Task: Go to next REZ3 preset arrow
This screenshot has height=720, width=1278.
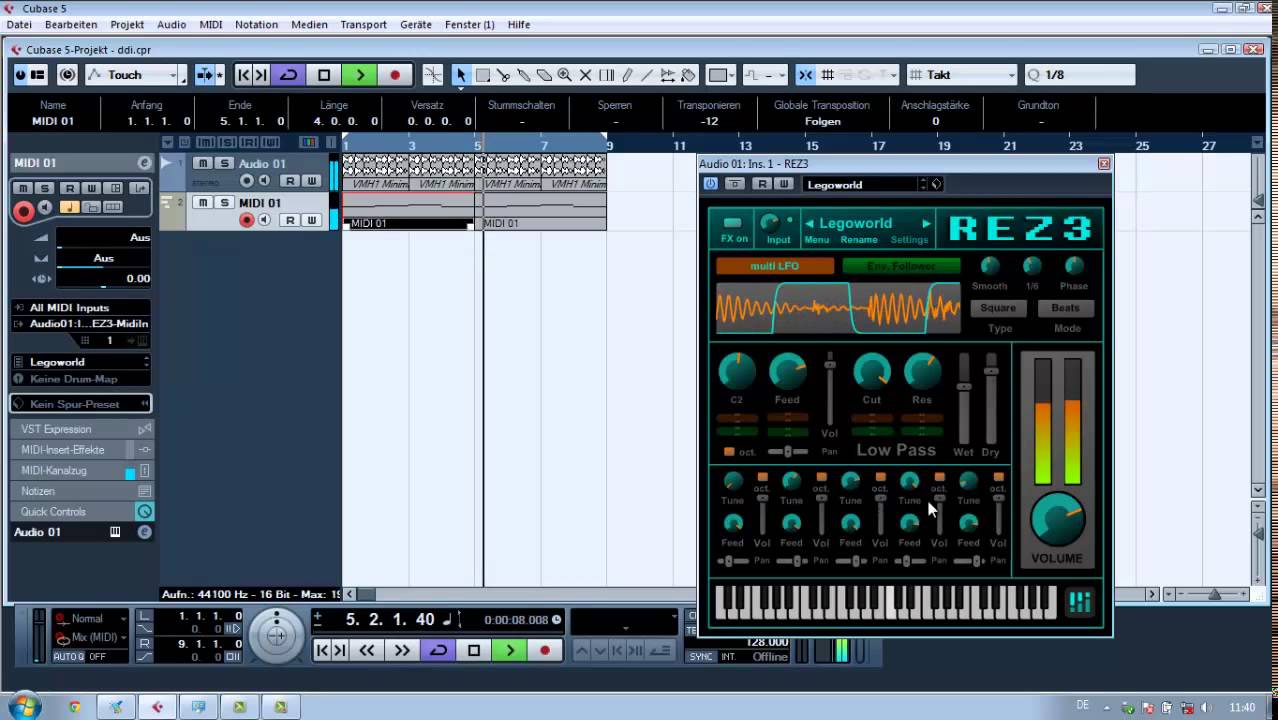Action: point(926,224)
